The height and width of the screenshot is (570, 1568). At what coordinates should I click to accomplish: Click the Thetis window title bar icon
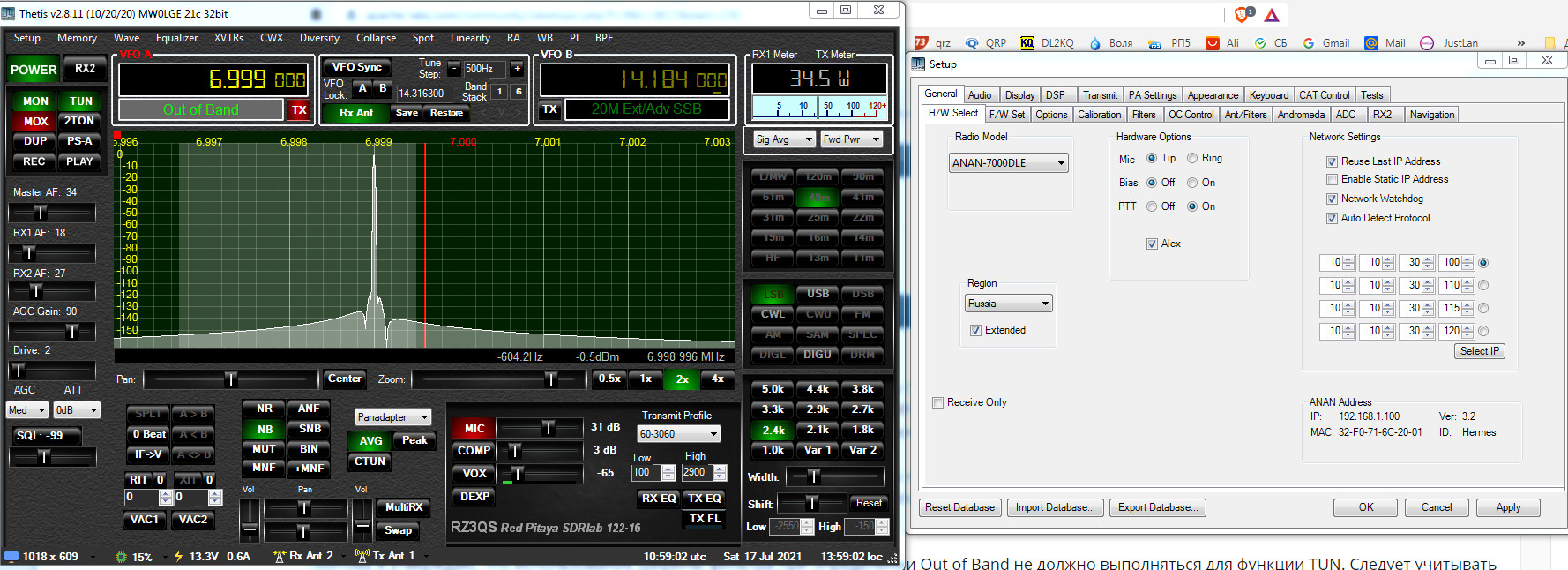9,13
